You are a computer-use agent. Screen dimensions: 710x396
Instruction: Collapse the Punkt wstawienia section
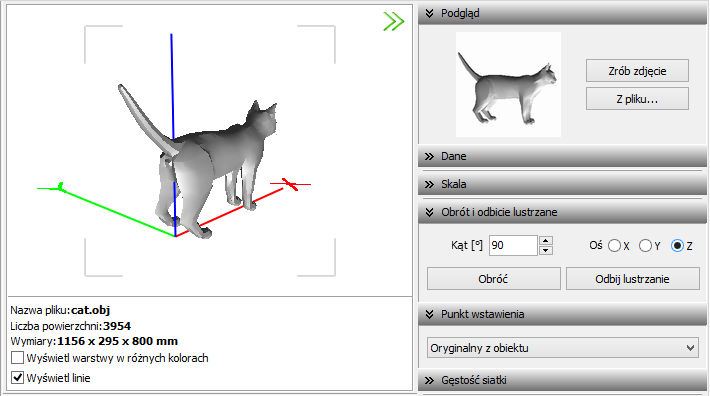click(x=562, y=314)
